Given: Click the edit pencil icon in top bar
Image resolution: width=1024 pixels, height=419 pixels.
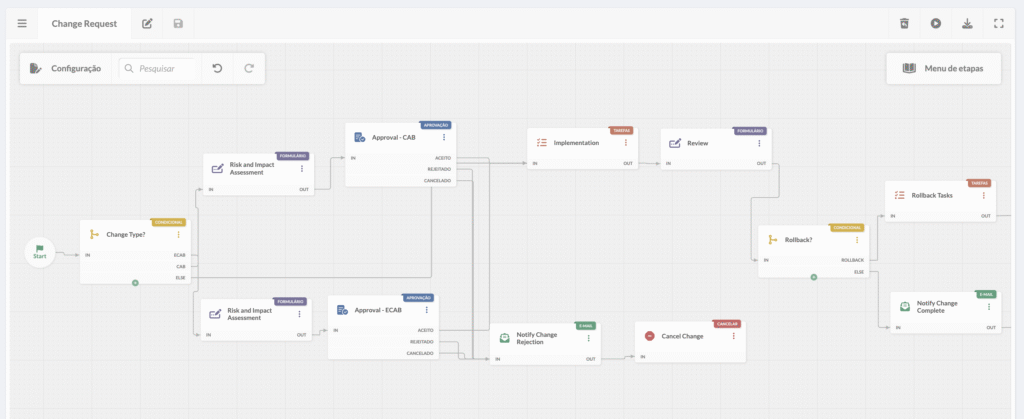Looking at the screenshot, I should (x=147, y=23).
